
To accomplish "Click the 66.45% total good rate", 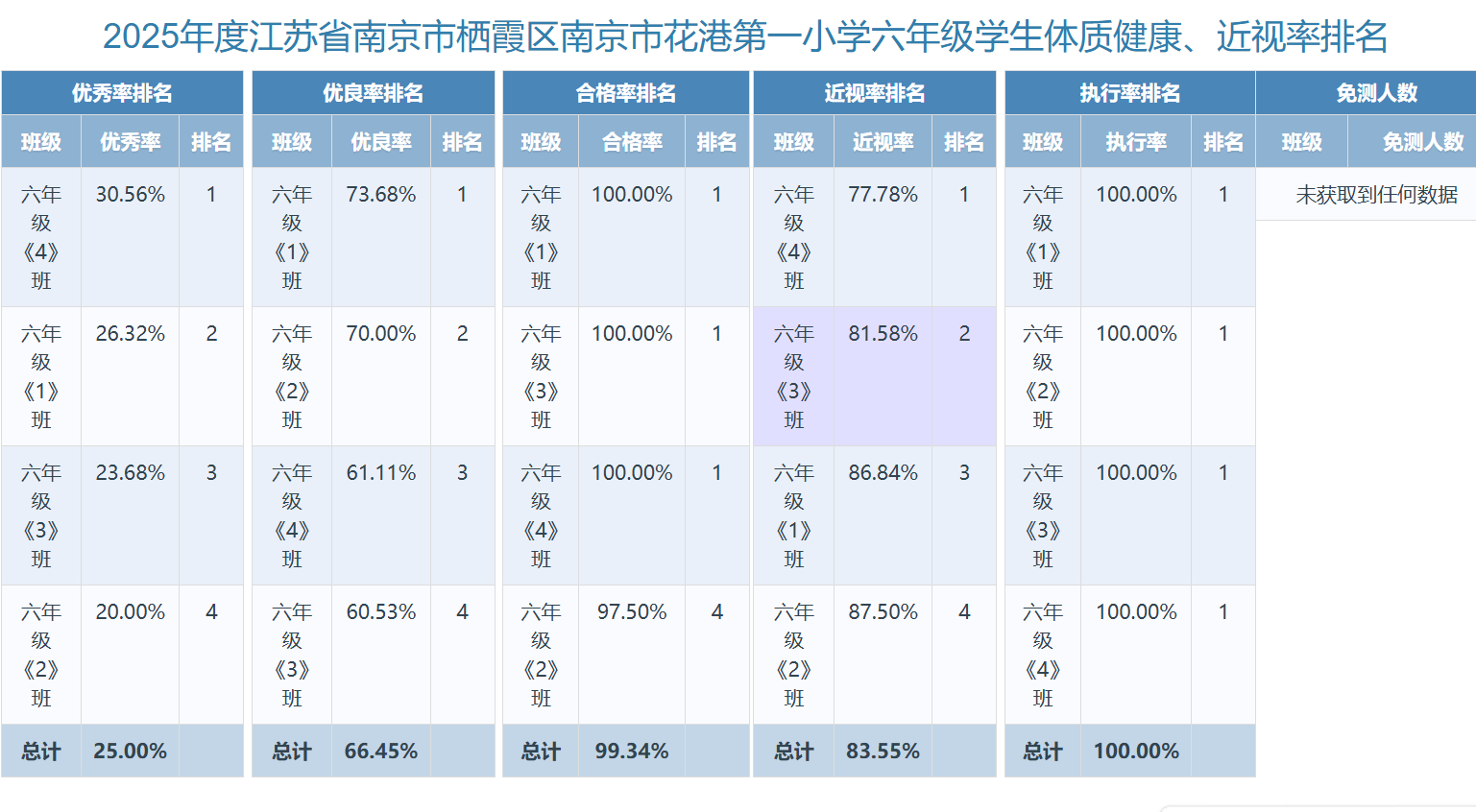I will click(x=381, y=752).
